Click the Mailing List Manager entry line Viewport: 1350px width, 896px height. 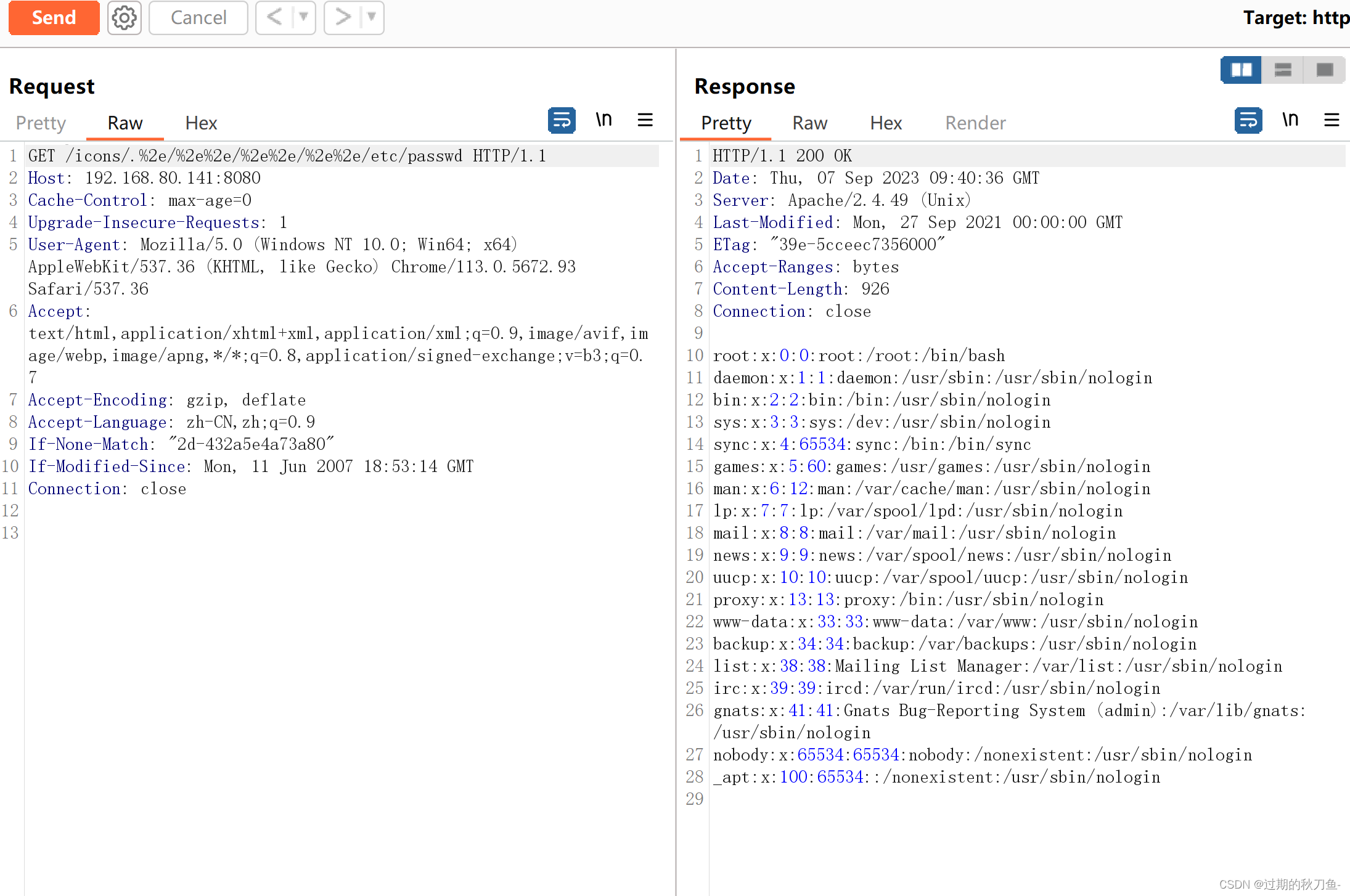click(x=998, y=666)
